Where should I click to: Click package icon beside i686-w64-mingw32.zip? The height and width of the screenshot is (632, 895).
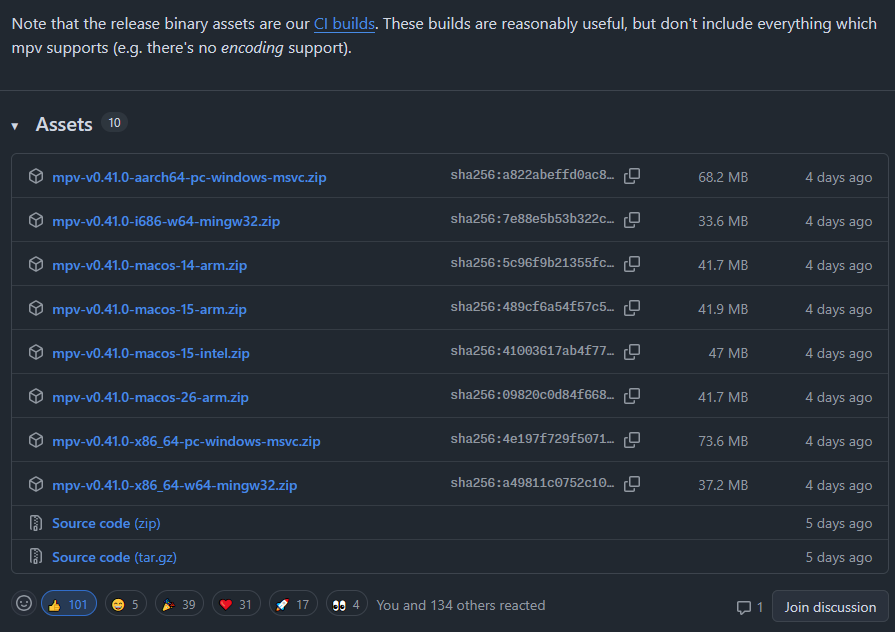36,220
